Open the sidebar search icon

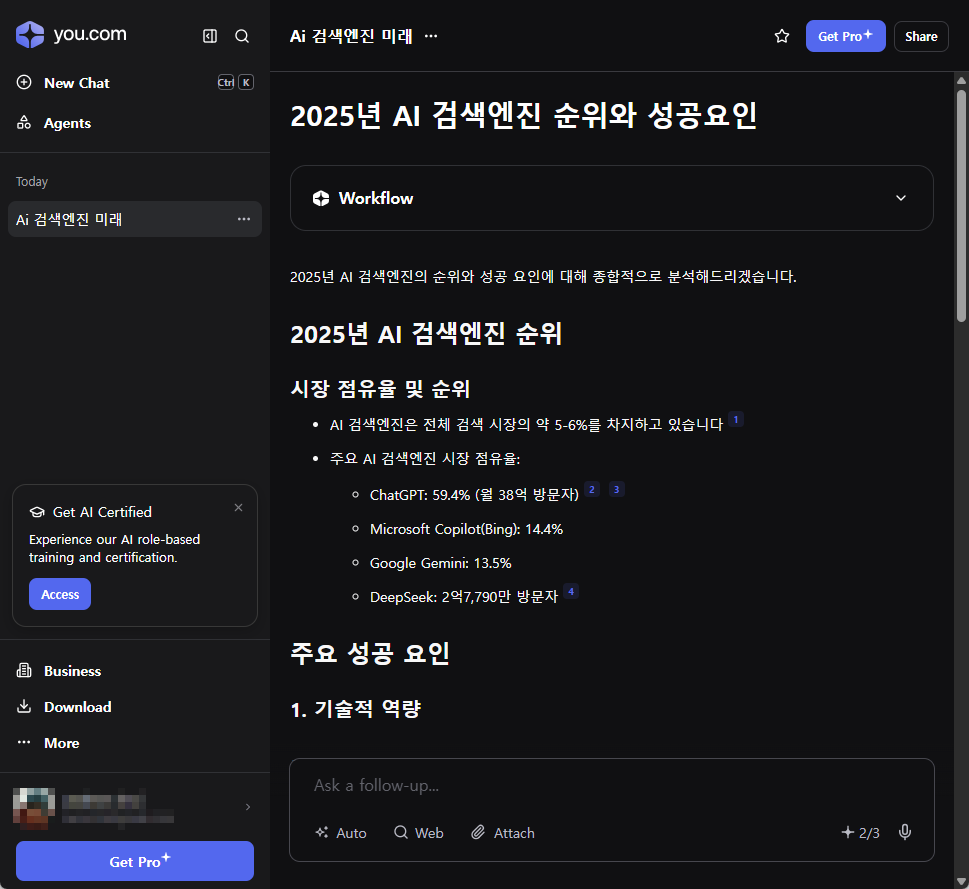pos(242,36)
